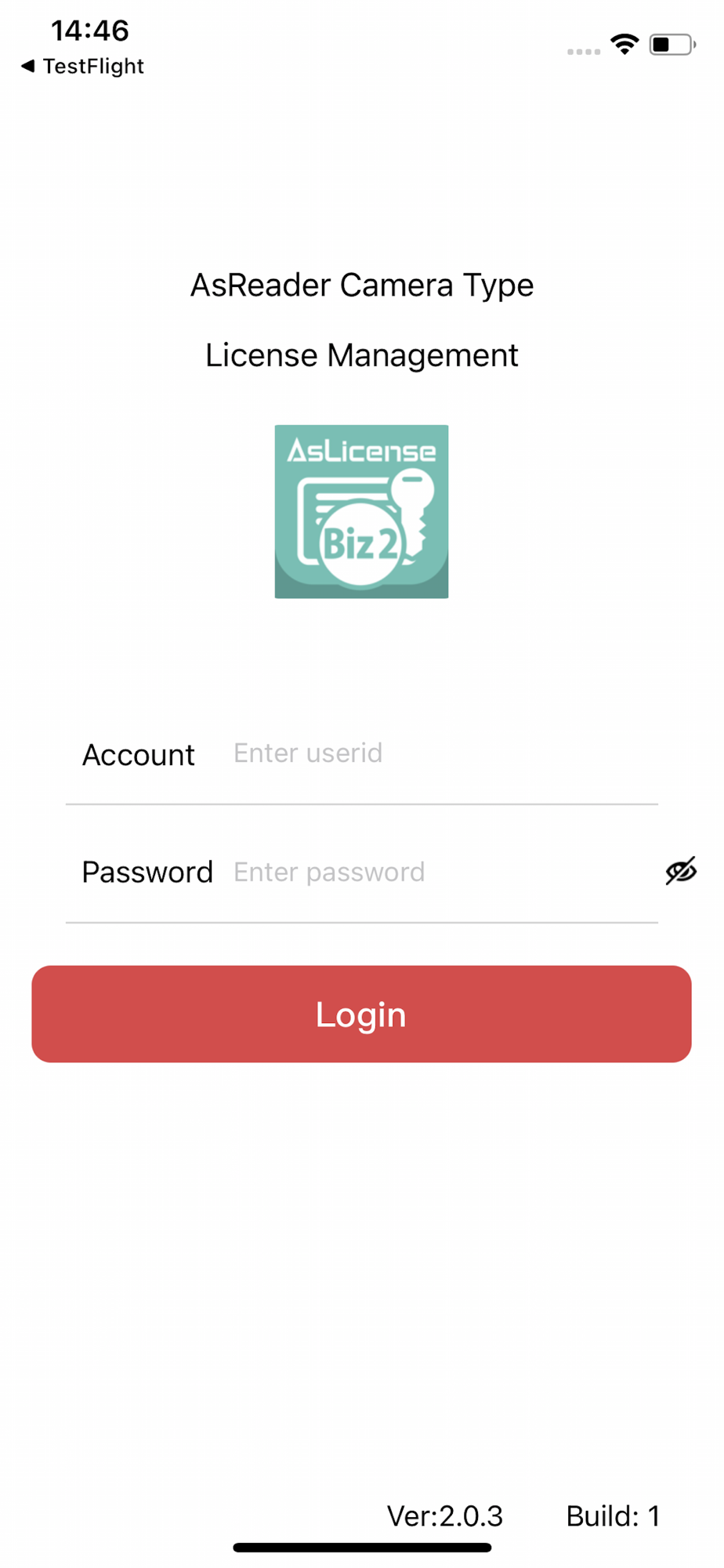The width and height of the screenshot is (724, 1568).
Task: Tap the AsLicense wordmark in the logo
Action: tap(361, 451)
